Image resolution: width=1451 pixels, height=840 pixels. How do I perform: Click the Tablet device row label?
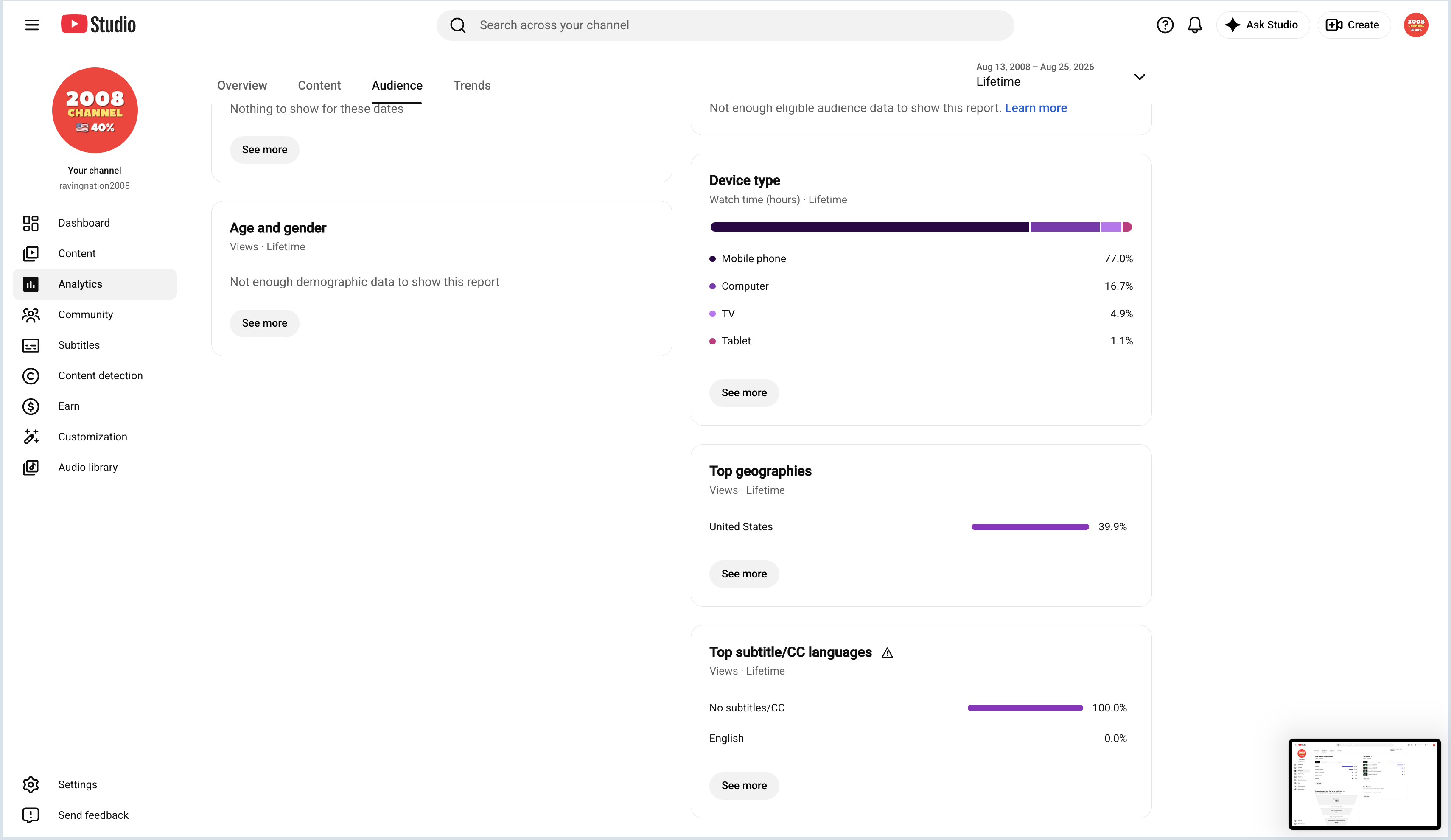736,341
